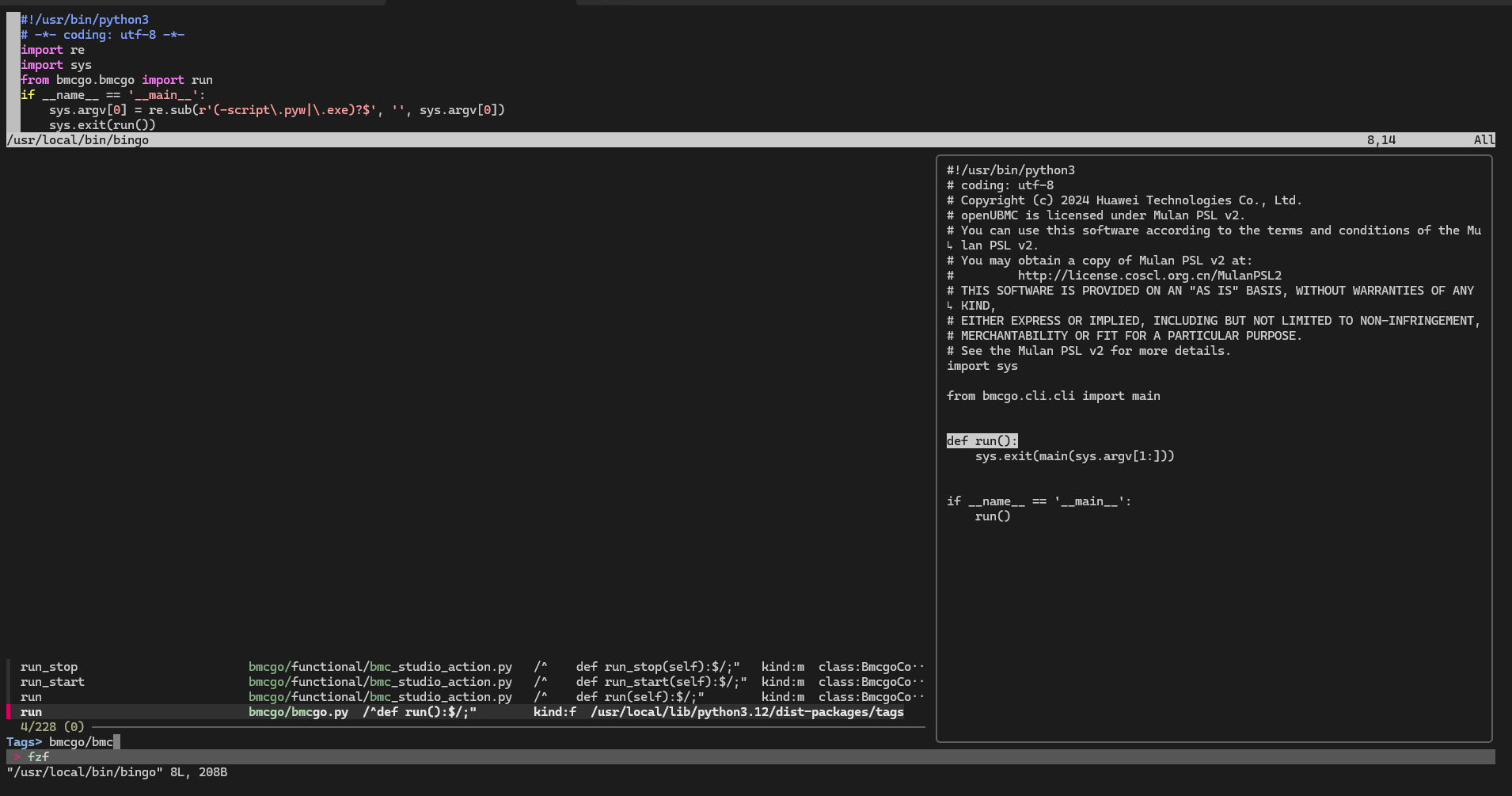Click the wrap arrow before 'lan PSL v2.'
The image size is (1512, 796).
950,246
